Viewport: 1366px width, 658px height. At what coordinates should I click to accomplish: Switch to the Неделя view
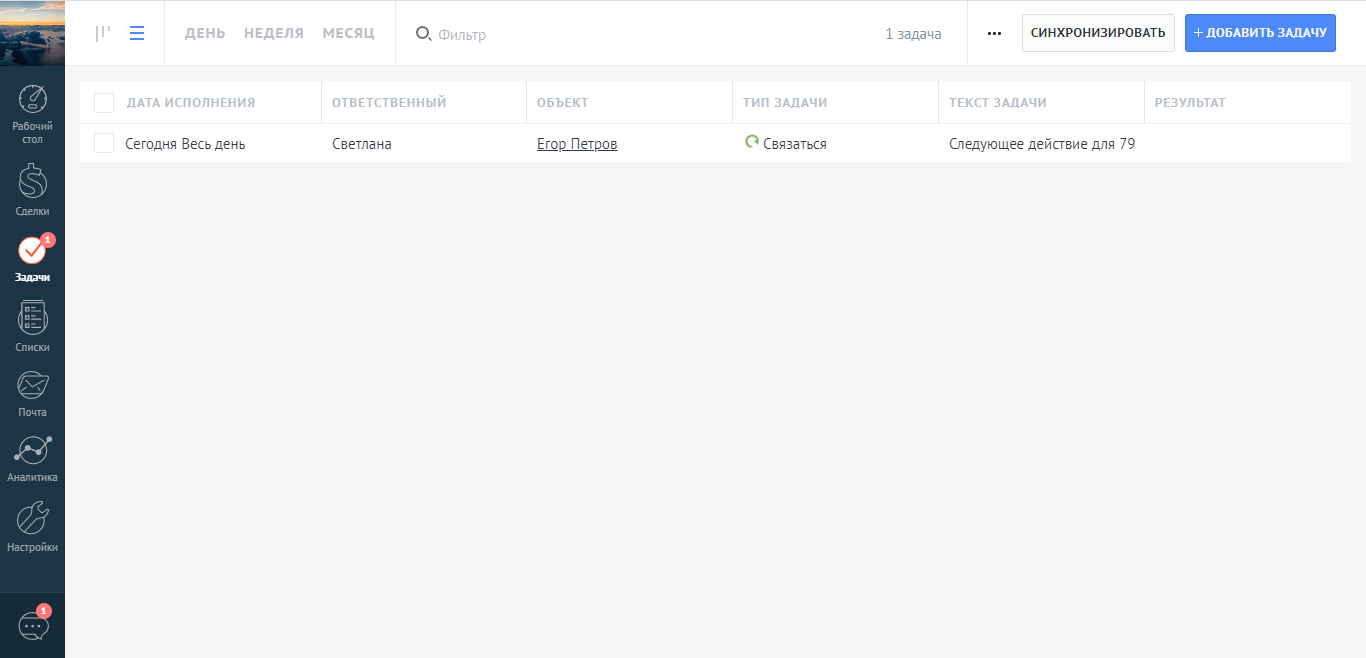click(x=274, y=33)
